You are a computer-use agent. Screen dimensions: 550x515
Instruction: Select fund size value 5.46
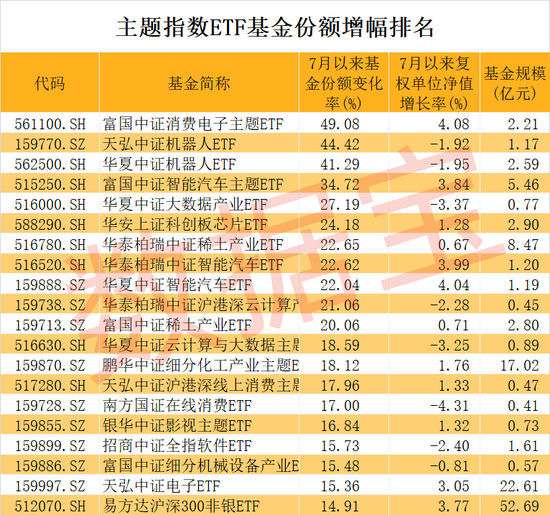(523, 184)
